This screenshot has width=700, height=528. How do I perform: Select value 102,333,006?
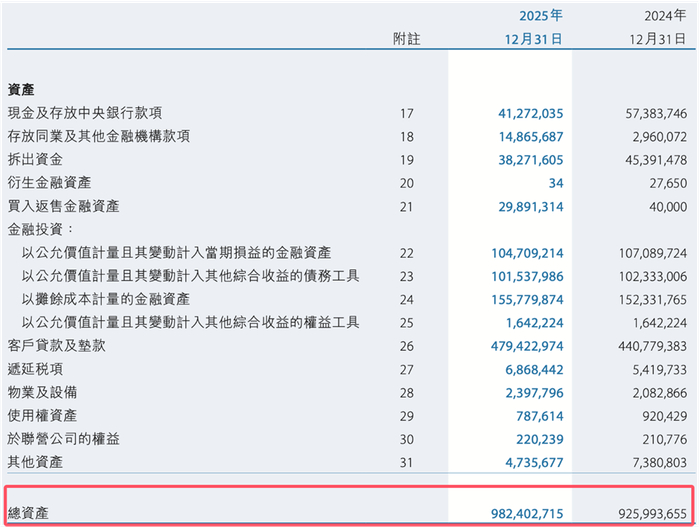(x=653, y=276)
